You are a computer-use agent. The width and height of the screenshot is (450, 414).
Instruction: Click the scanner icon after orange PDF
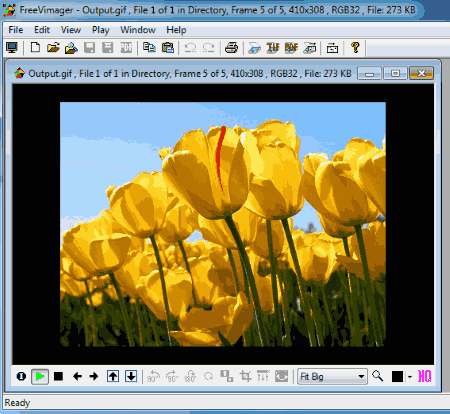tap(310, 48)
